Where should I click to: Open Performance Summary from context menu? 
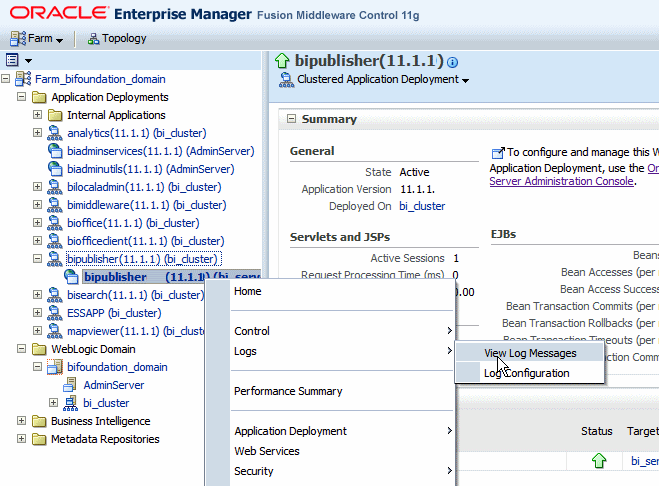288,391
